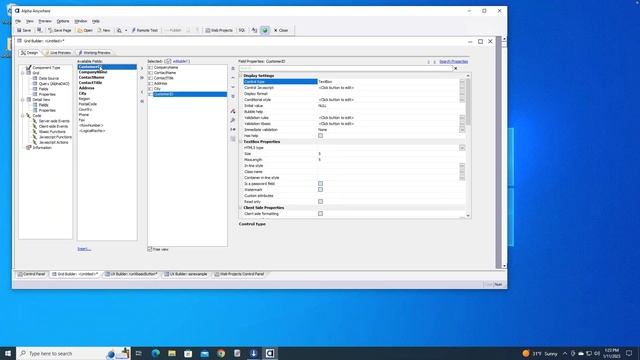Viewport: 640px width, 360px height.
Task: Toggle the Watermark checkbox
Action: 320,189
